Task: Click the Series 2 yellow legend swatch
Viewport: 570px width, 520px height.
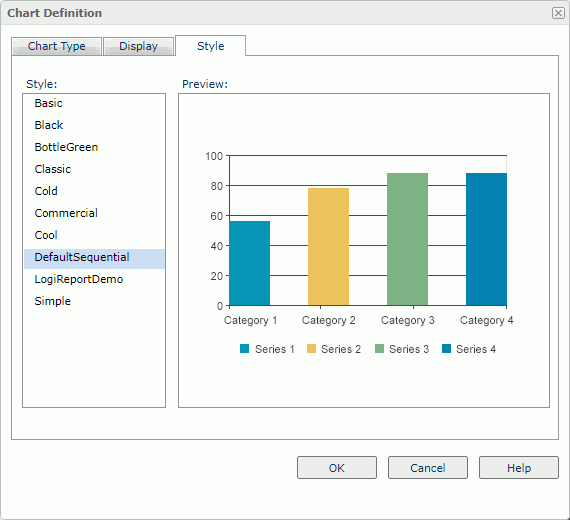Action: (311, 349)
